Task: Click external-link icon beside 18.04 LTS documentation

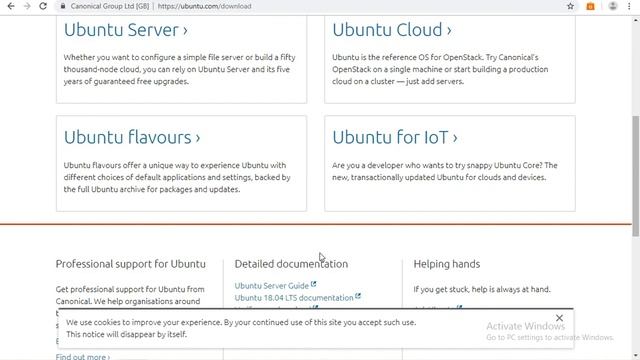Action: (x=358, y=296)
